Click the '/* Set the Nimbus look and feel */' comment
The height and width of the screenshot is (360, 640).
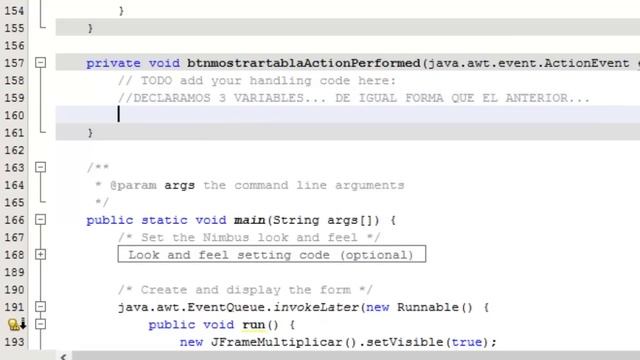[249, 238]
